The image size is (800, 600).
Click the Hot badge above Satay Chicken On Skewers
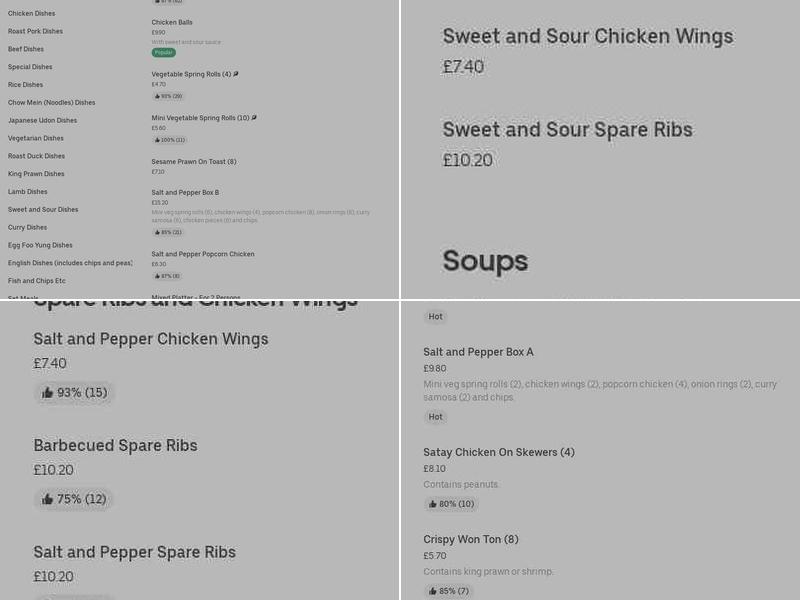click(x=435, y=417)
